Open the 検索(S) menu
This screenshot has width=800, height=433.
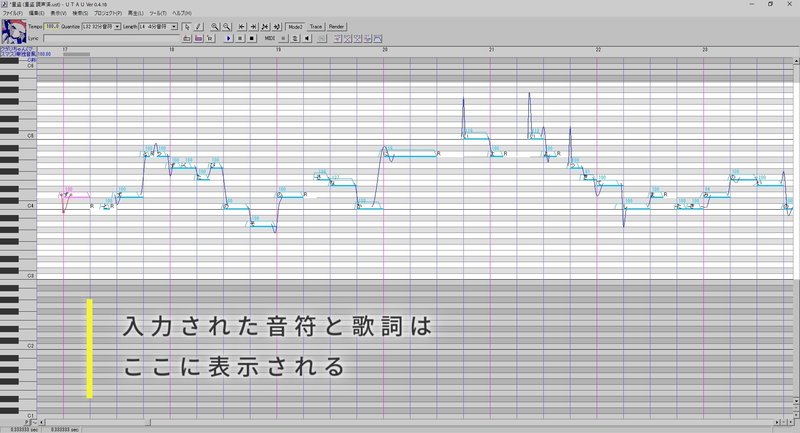pos(80,13)
